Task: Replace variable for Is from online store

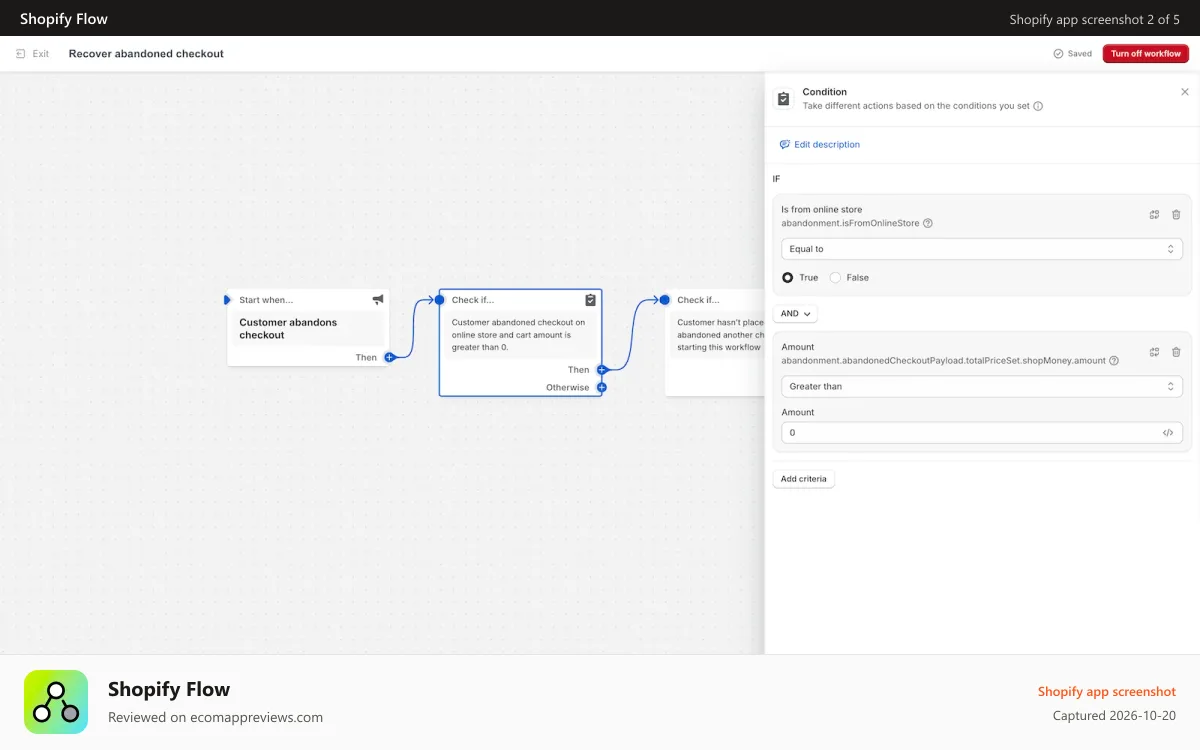Action: point(1154,215)
